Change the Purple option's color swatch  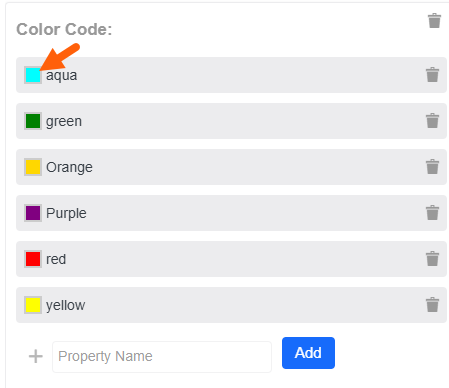coord(33,213)
